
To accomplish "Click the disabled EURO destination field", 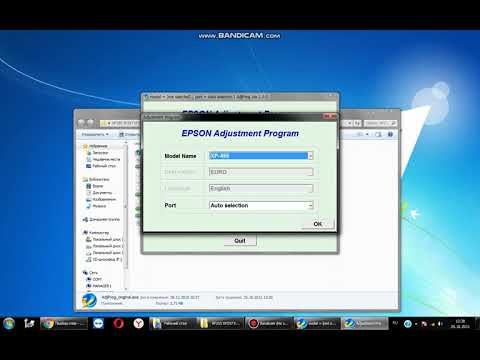I will point(261,172).
